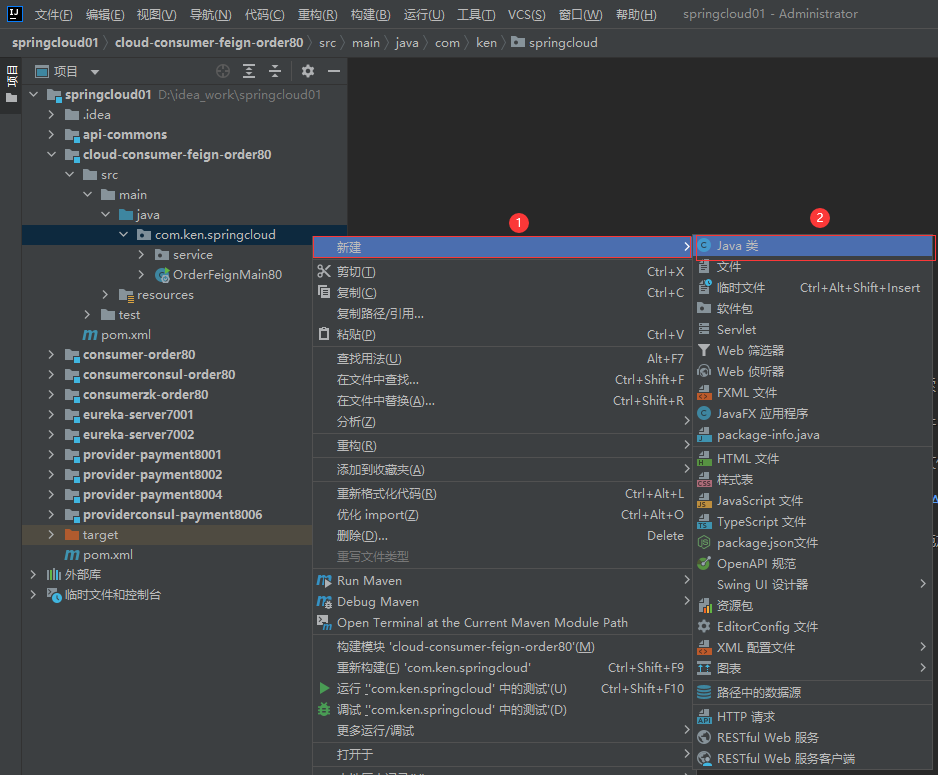The image size is (938, 775).
Task: Collapse the springcloud01 root node chevron
Action: [33, 94]
